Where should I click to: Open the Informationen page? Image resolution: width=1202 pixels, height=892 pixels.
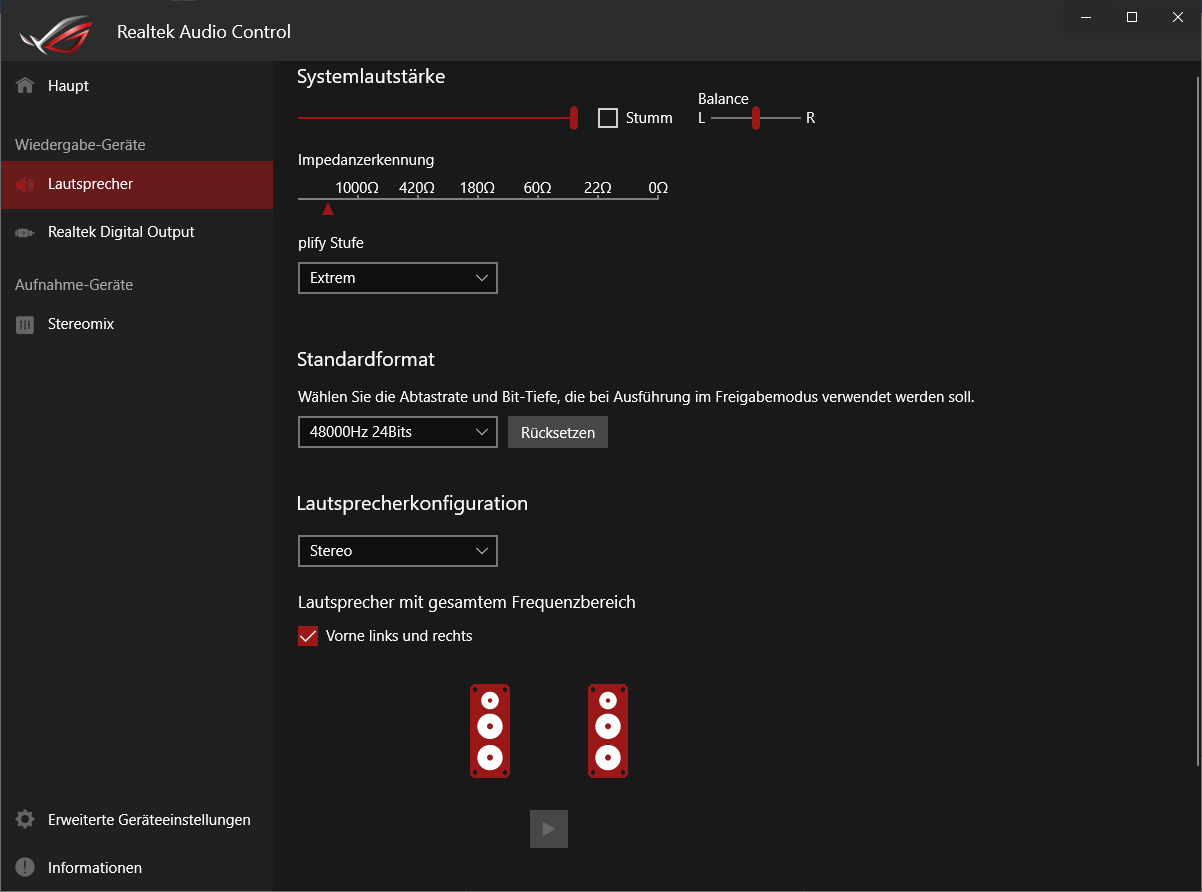coord(137,868)
